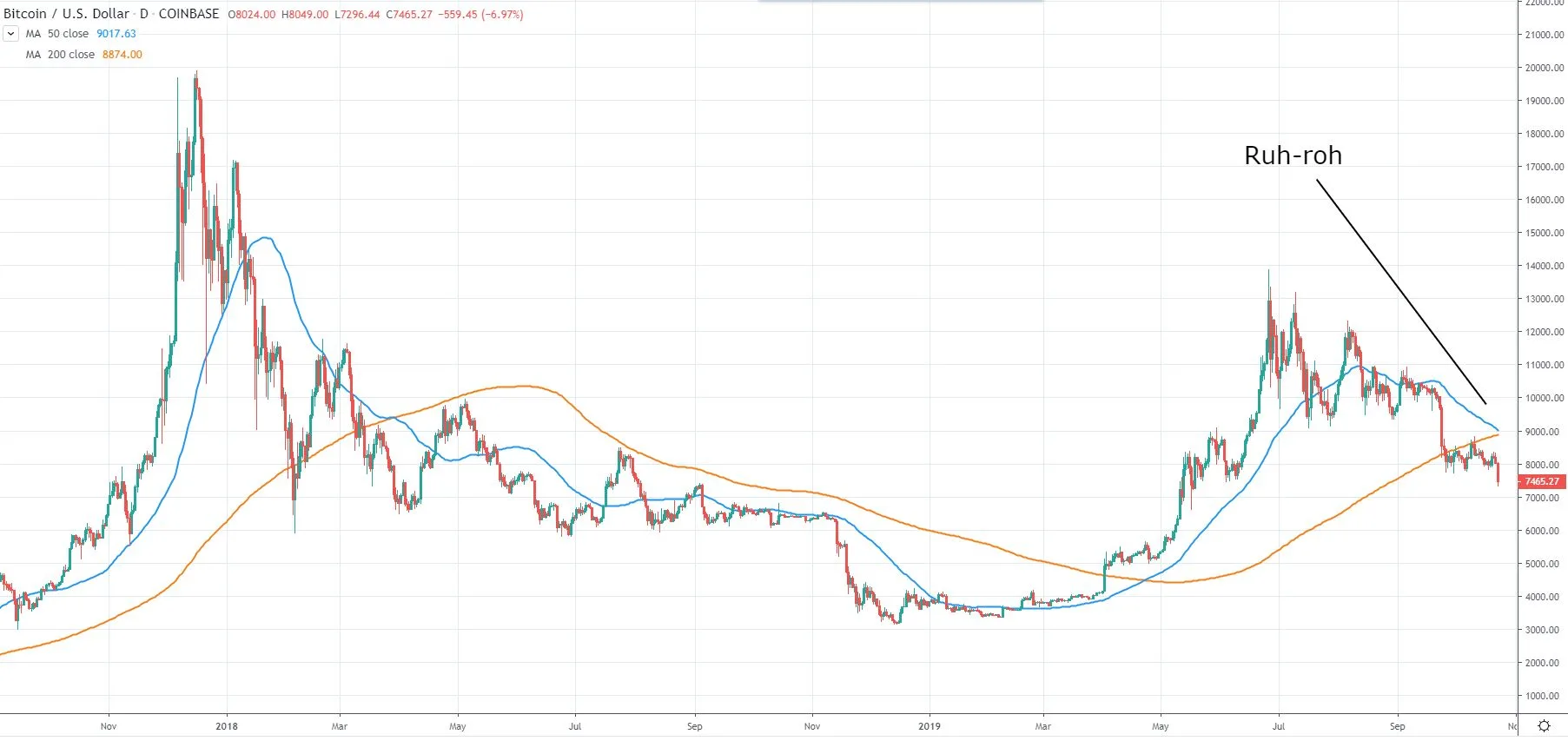1568x741 pixels.
Task: Click the 20000.00 label on price axis
Action: (1545, 68)
